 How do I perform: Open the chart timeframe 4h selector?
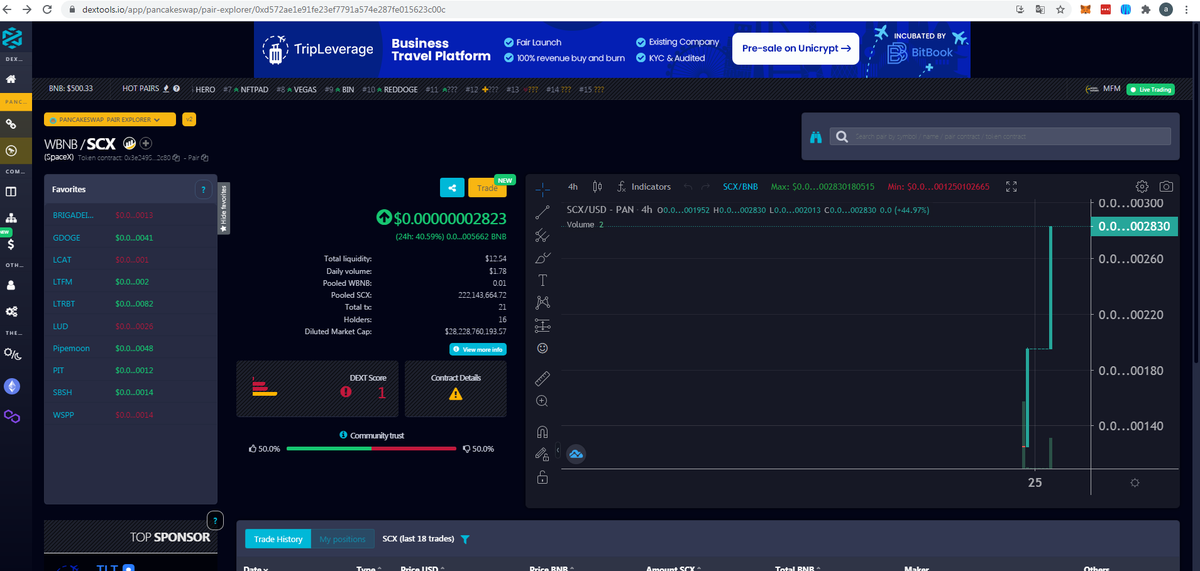(573, 186)
